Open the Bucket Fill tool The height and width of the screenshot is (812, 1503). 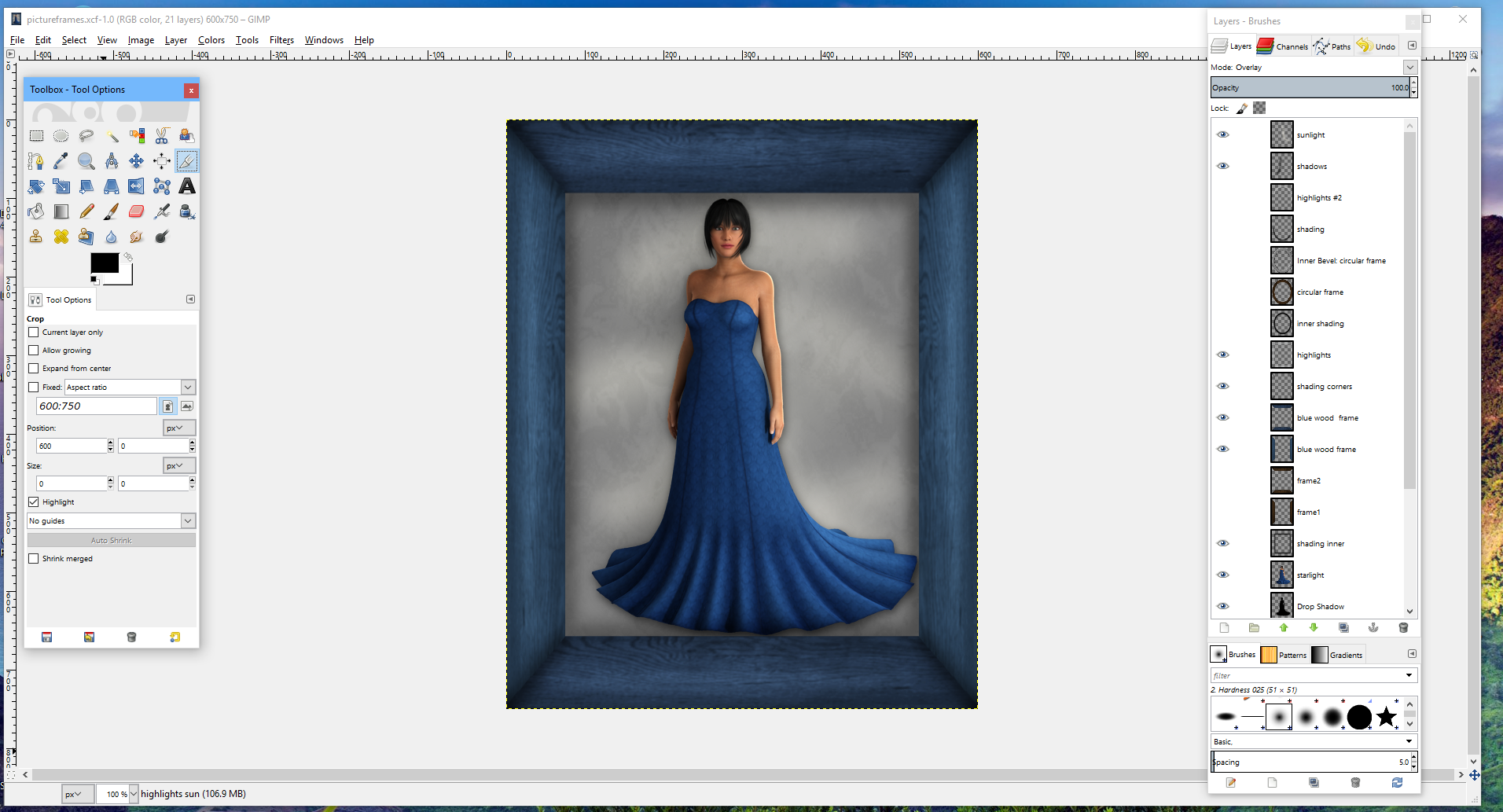coord(35,212)
